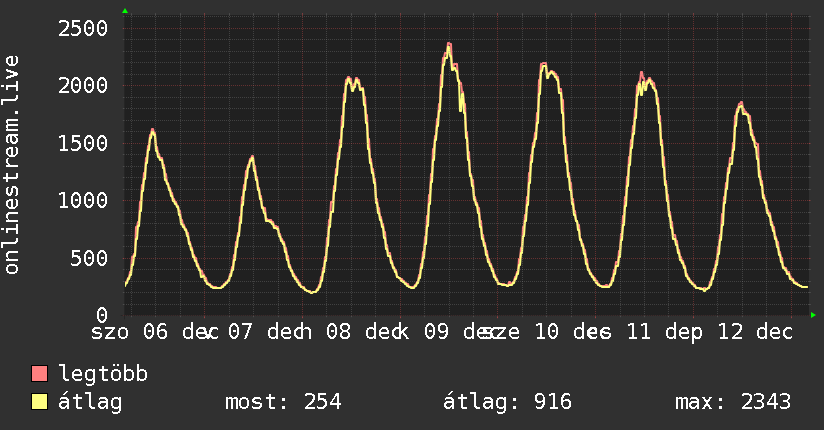
Task: Click the 06 dec date label
Action: (180, 331)
